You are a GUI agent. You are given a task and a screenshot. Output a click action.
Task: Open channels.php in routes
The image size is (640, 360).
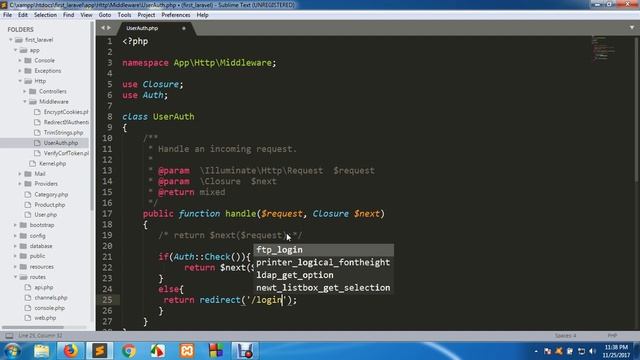pos(51,298)
